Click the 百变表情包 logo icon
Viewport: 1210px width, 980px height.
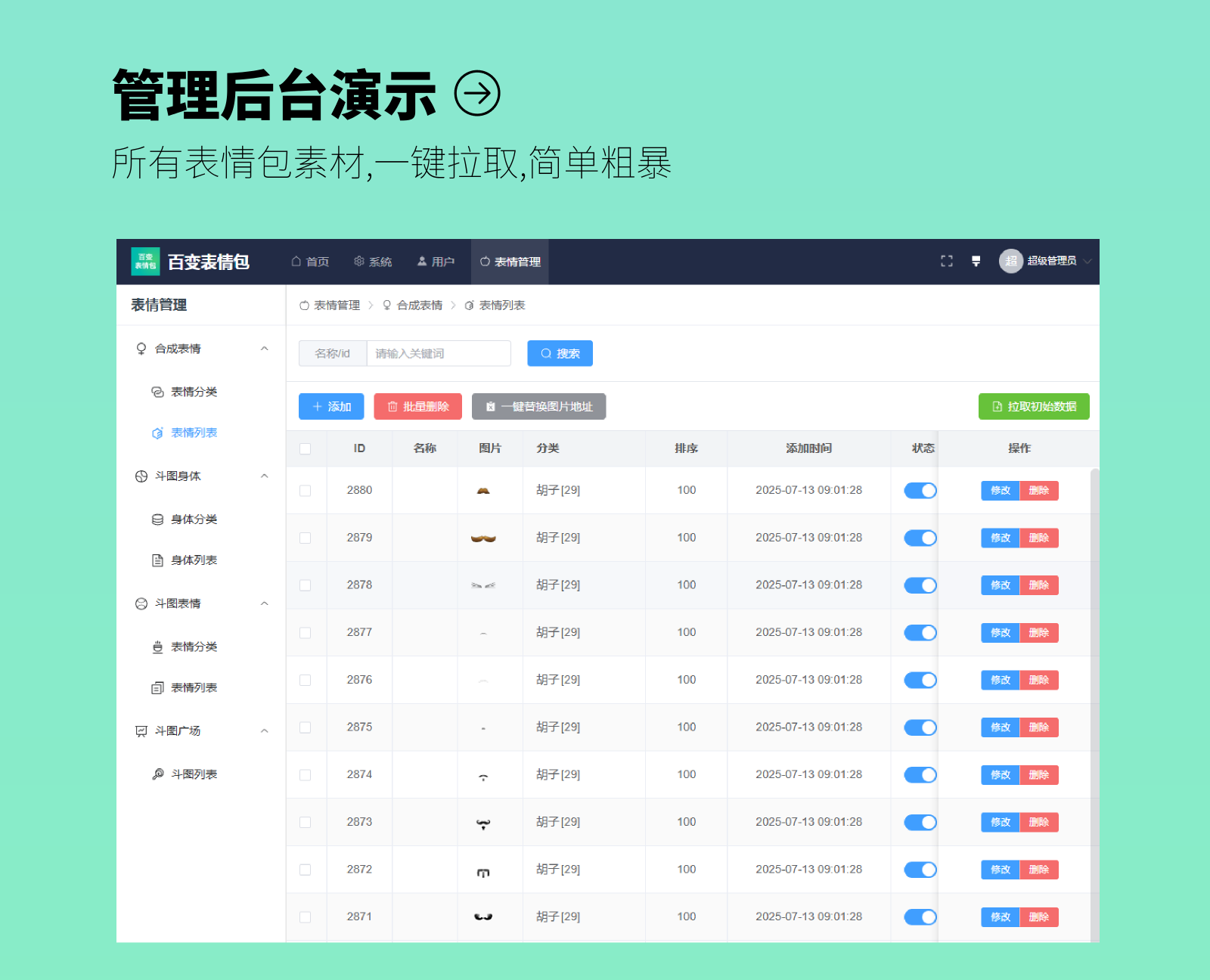click(145, 262)
